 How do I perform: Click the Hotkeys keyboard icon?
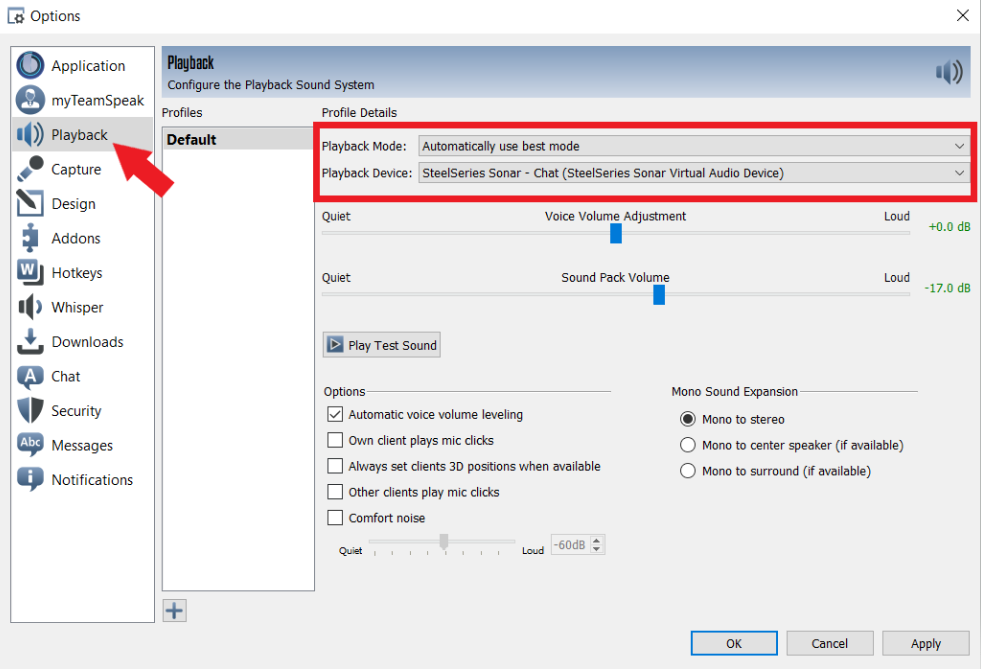point(30,272)
